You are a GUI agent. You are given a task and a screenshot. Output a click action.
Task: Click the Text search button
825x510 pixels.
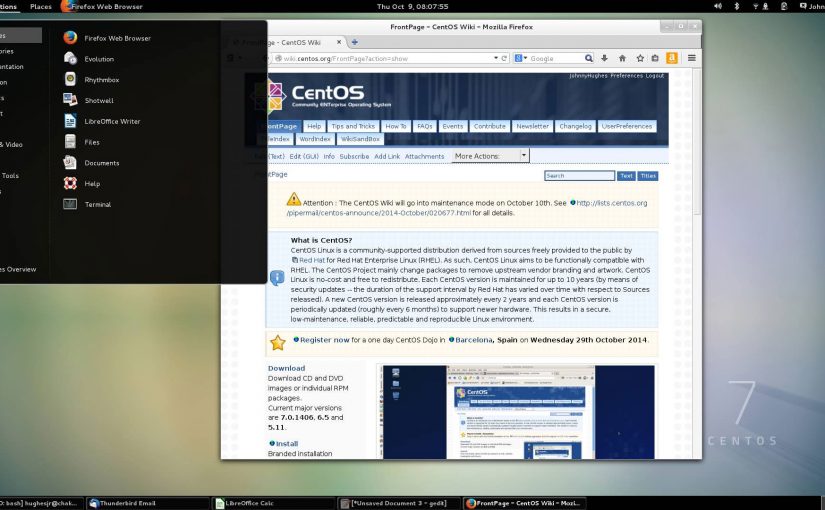click(x=626, y=176)
